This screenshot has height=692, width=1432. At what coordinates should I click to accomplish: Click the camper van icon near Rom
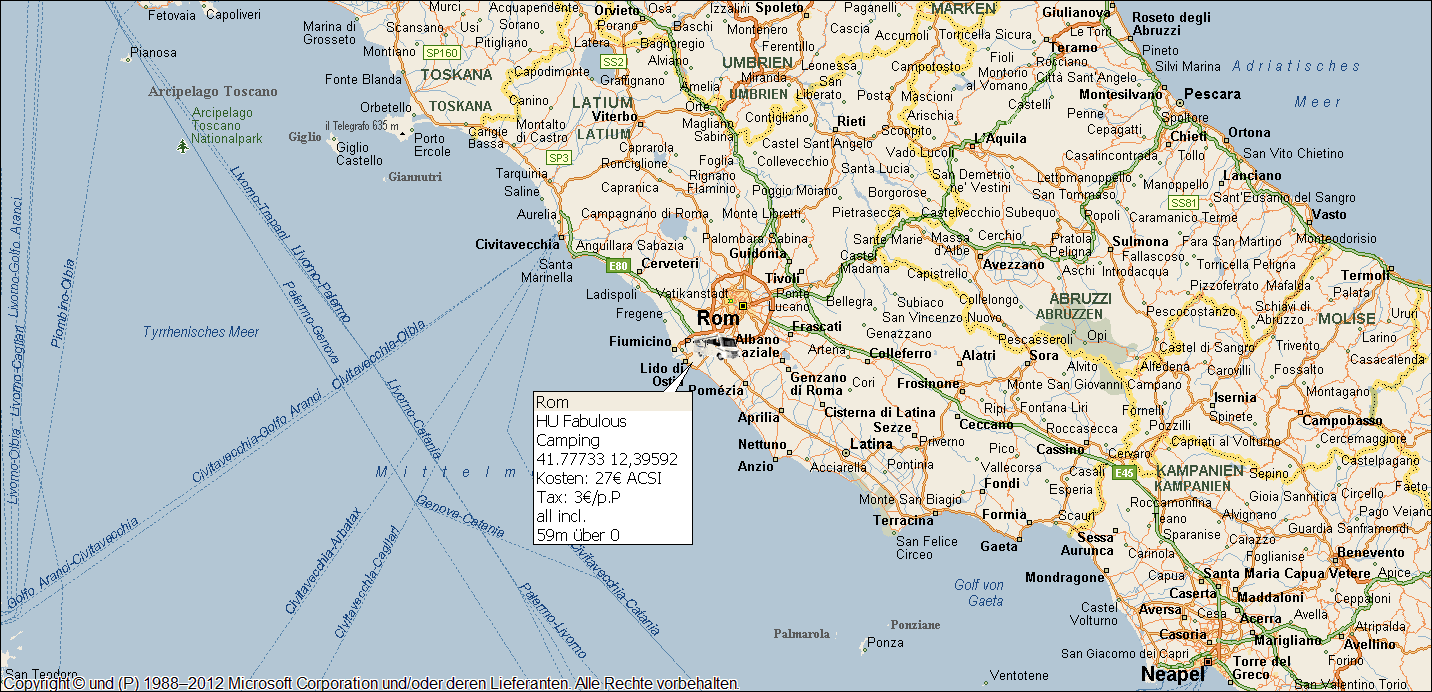(x=714, y=348)
